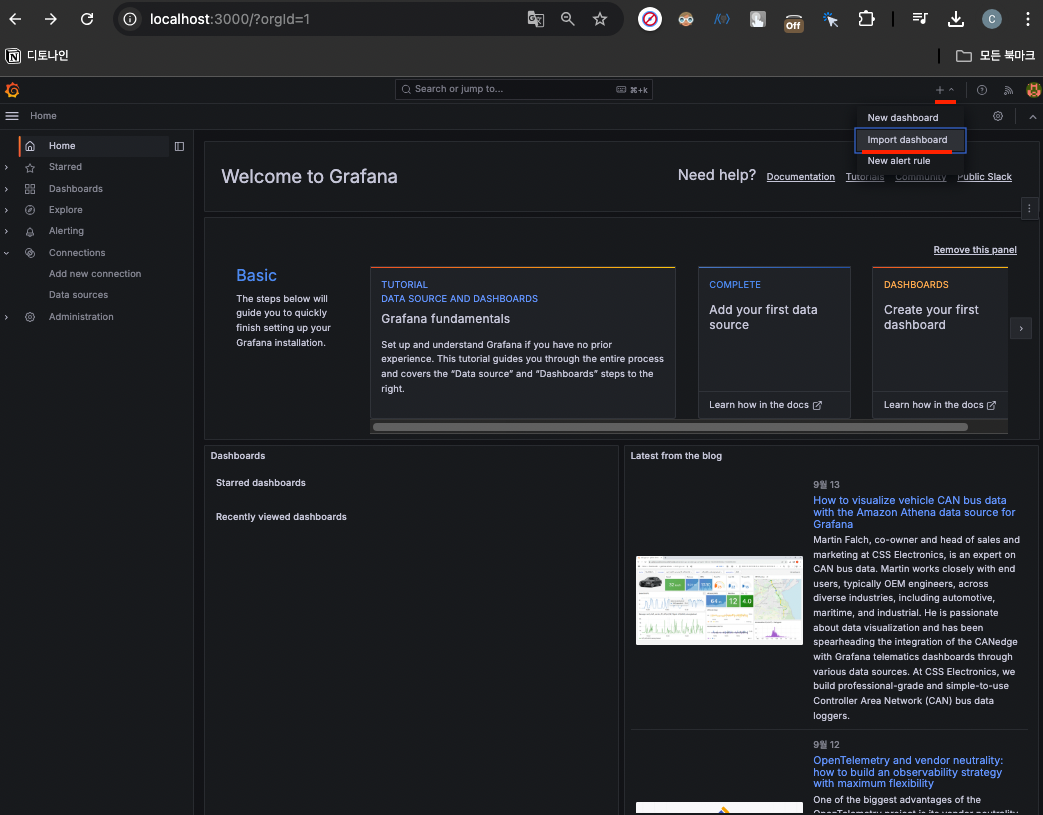Click the Search or jump to field
The width and height of the screenshot is (1043, 815).
click(x=523, y=89)
